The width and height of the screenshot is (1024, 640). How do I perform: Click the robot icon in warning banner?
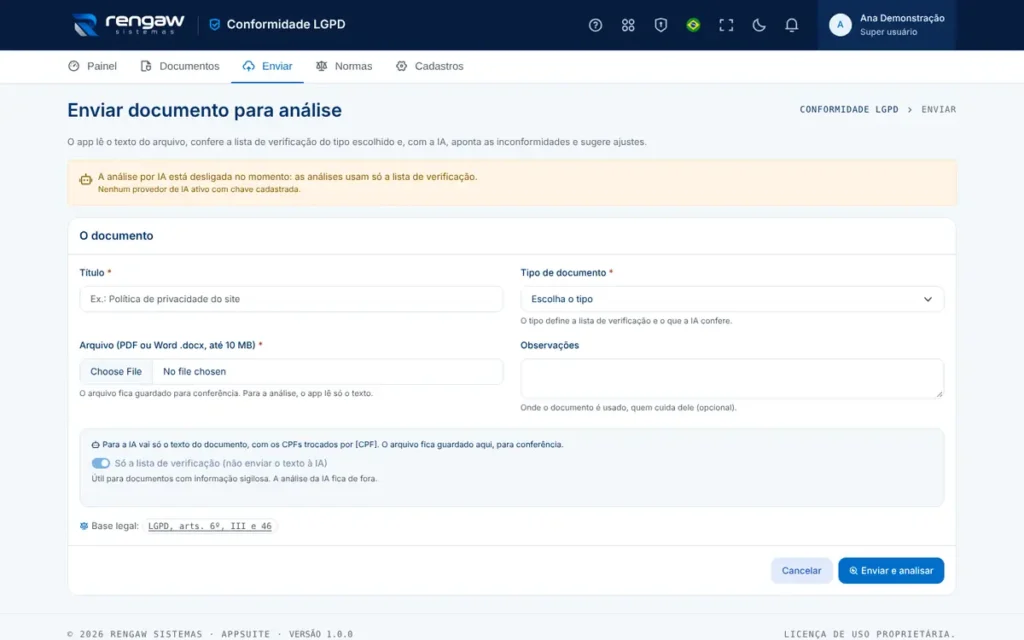tap(86, 180)
